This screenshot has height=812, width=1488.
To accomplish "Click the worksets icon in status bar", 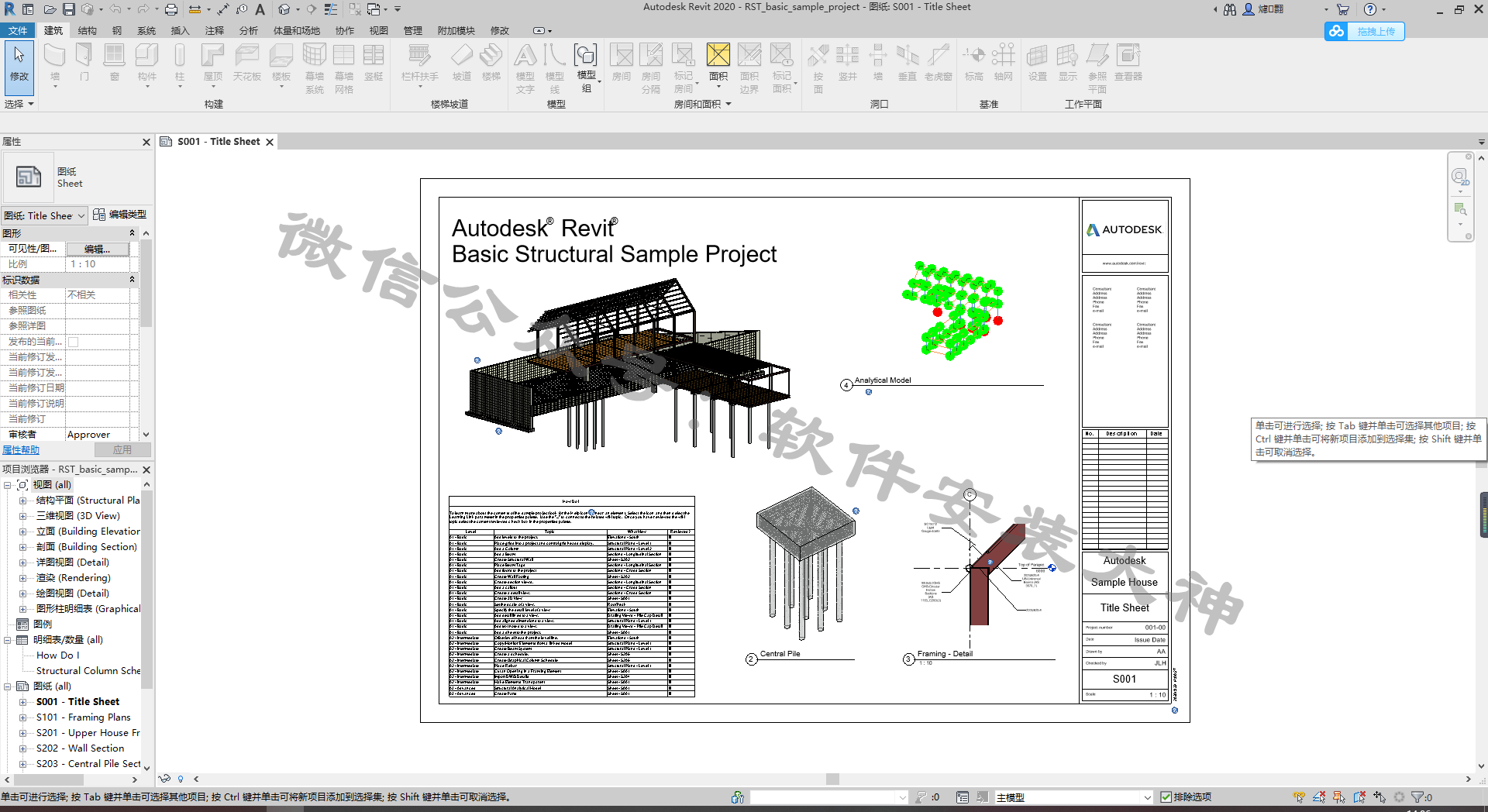I will [x=737, y=797].
